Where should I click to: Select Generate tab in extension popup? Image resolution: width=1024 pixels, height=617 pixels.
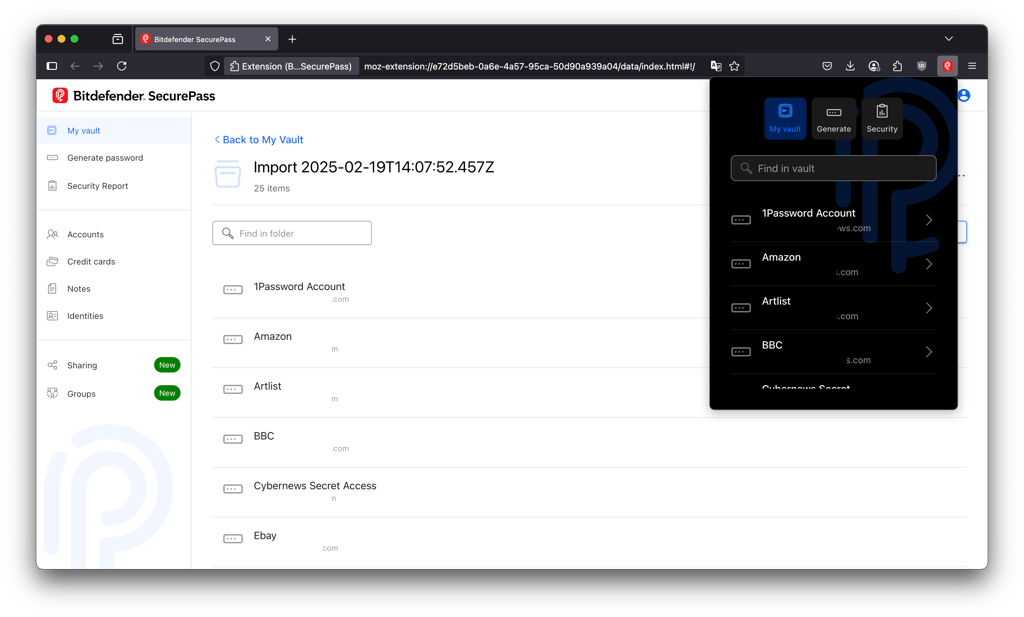click(834, 118)
